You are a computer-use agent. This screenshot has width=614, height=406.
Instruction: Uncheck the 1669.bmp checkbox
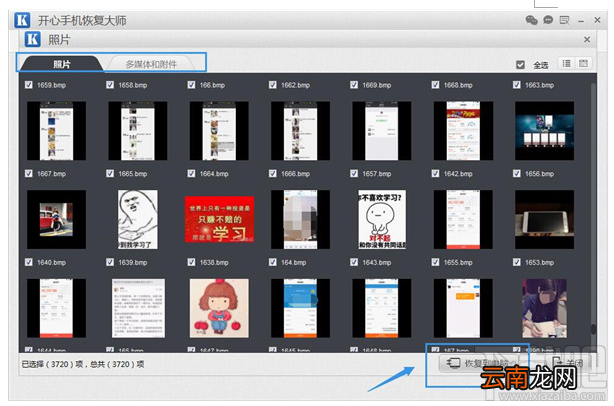coord(354,85)
